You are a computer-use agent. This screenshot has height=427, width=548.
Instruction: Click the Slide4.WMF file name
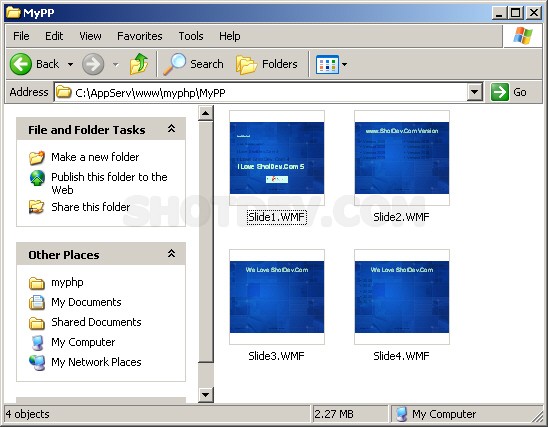point(402,356)
